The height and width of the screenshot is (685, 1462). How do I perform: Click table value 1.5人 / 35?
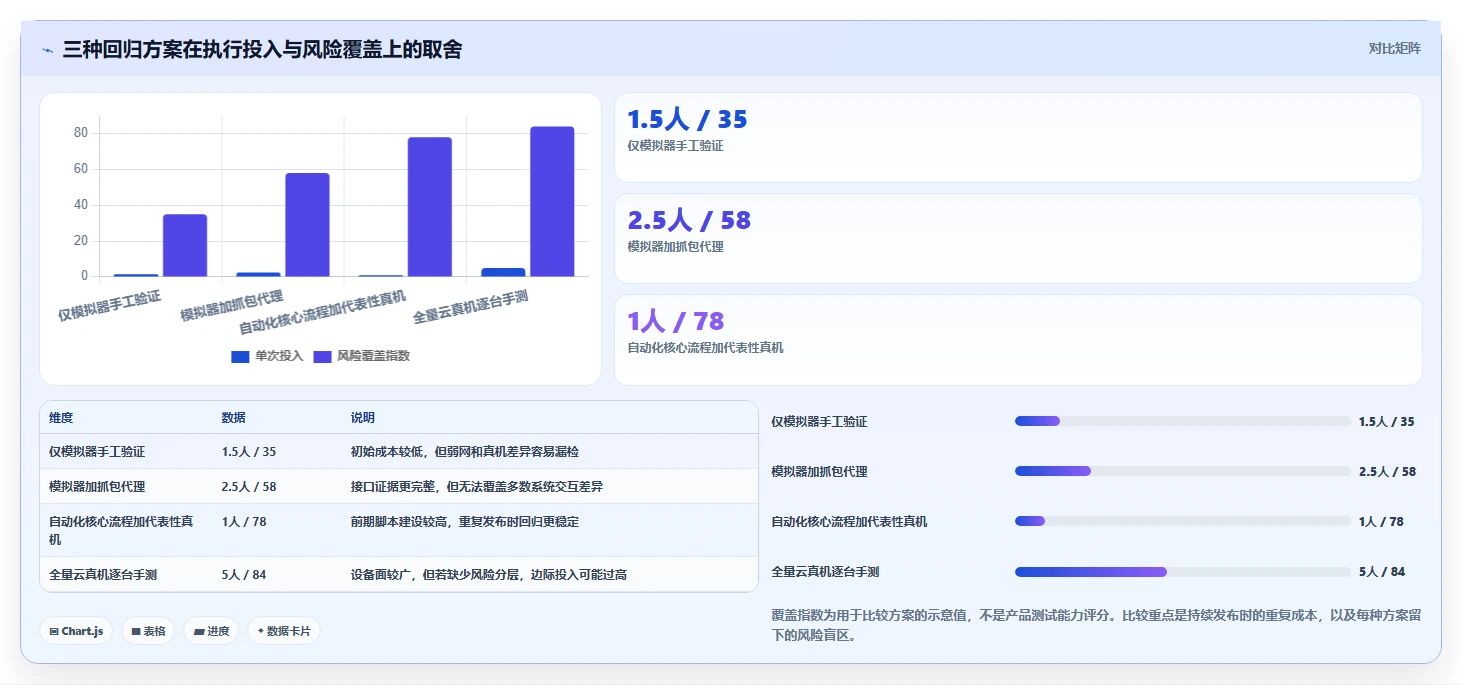coord(249,452)
